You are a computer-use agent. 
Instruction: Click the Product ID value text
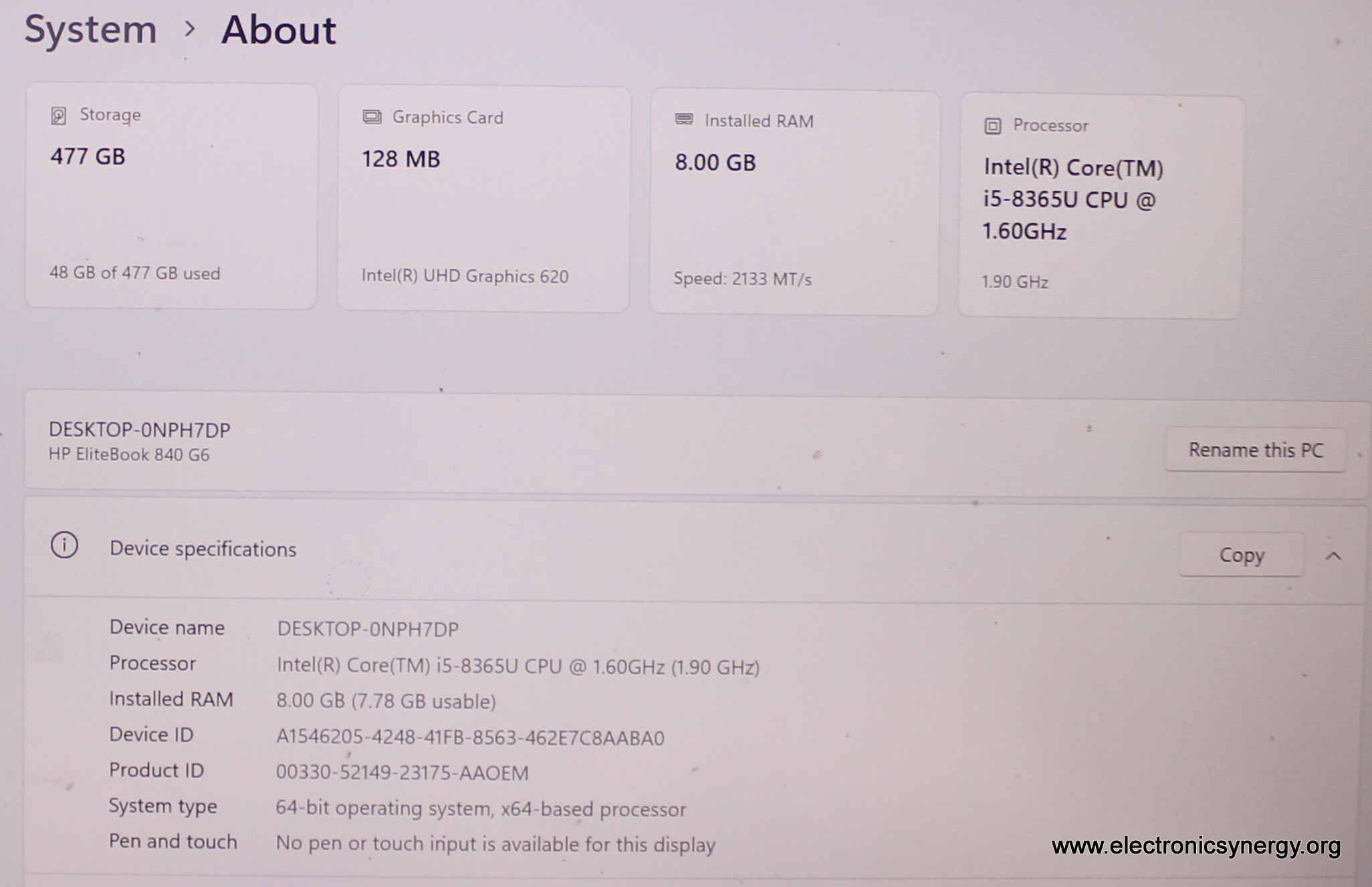(x=402, y=773)
